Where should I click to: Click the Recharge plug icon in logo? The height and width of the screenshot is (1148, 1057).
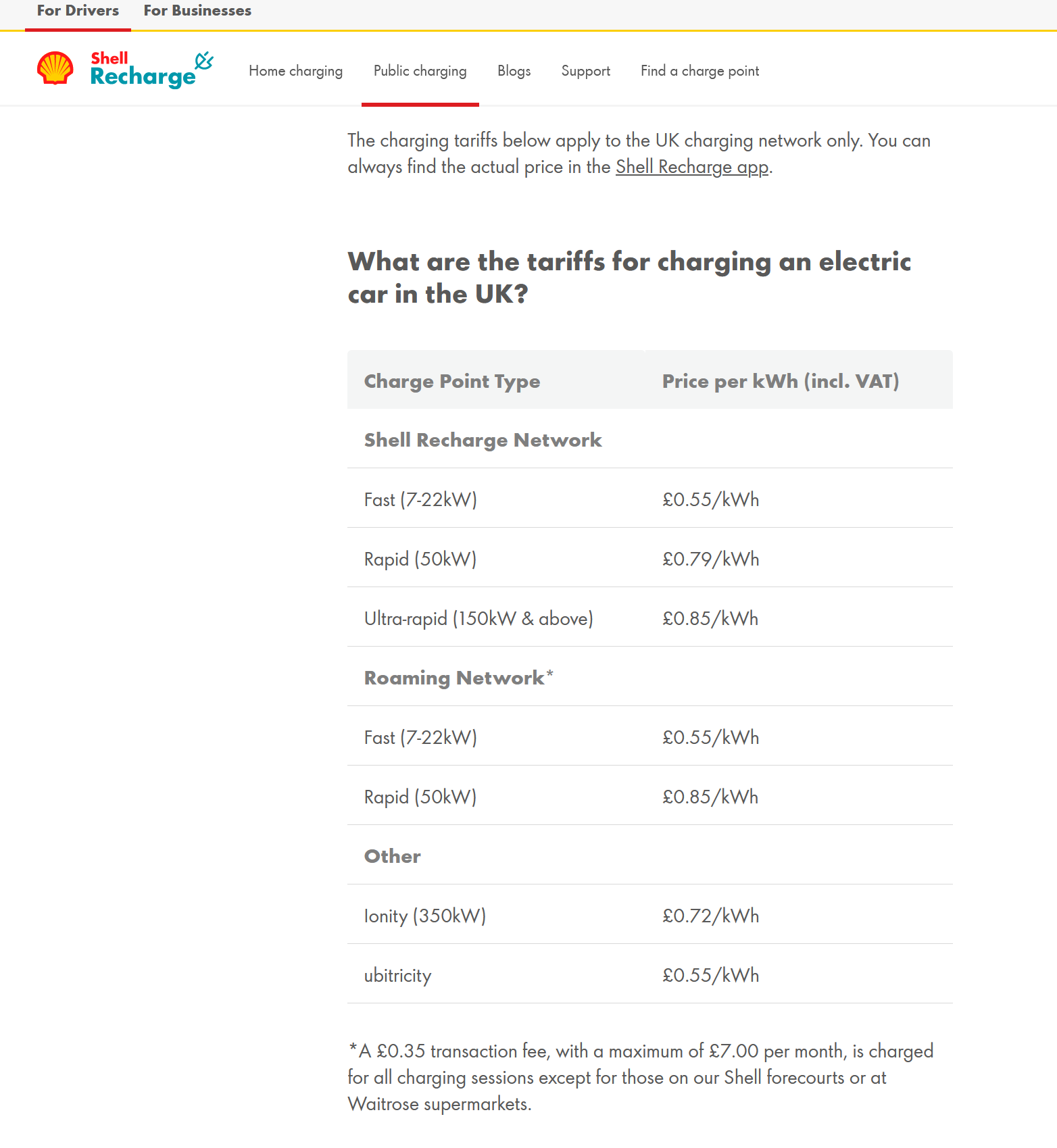(204, 61)
